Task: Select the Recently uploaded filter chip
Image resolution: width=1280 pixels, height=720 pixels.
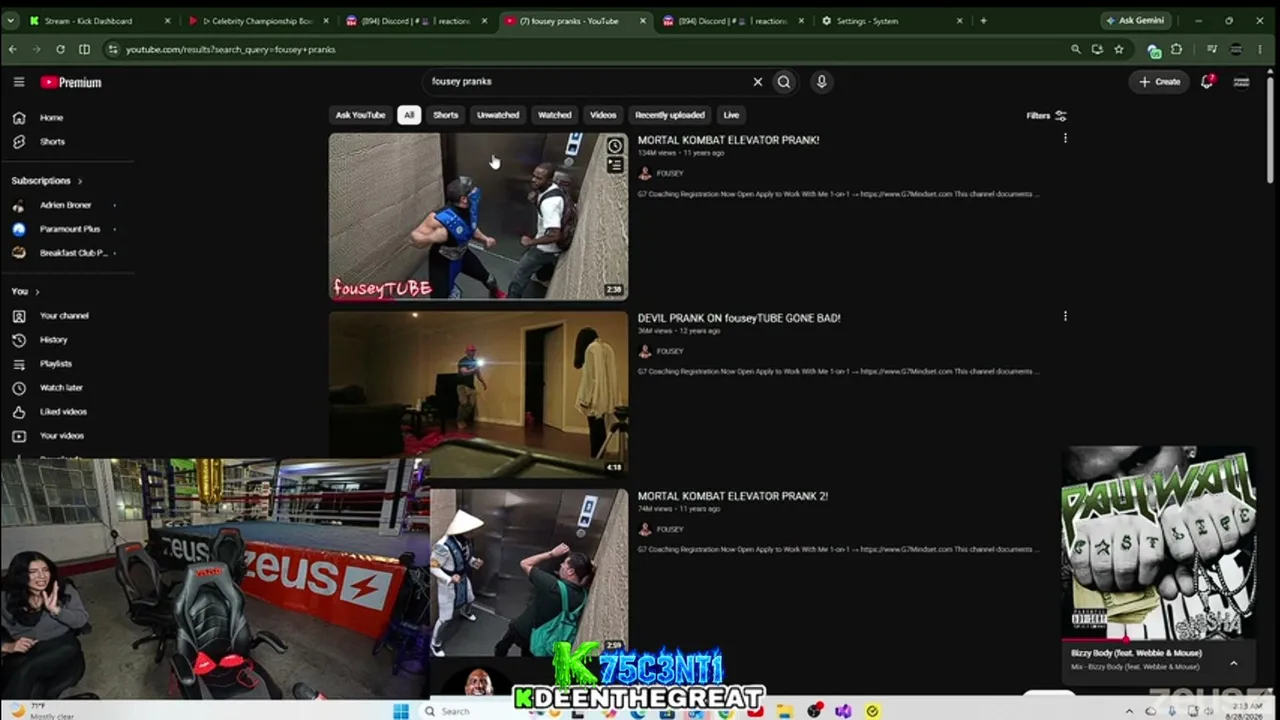Action: [x=670, y=115]
